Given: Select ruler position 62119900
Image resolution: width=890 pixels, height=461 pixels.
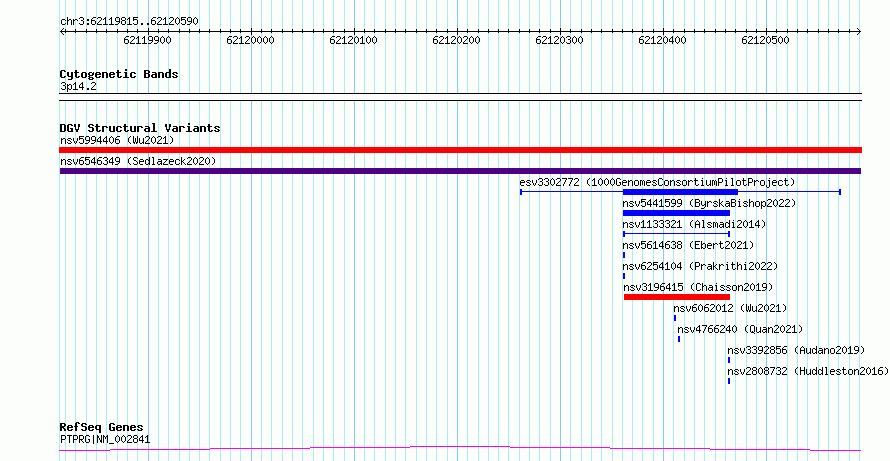Looking at the screenshot, I should coord(147,40).
